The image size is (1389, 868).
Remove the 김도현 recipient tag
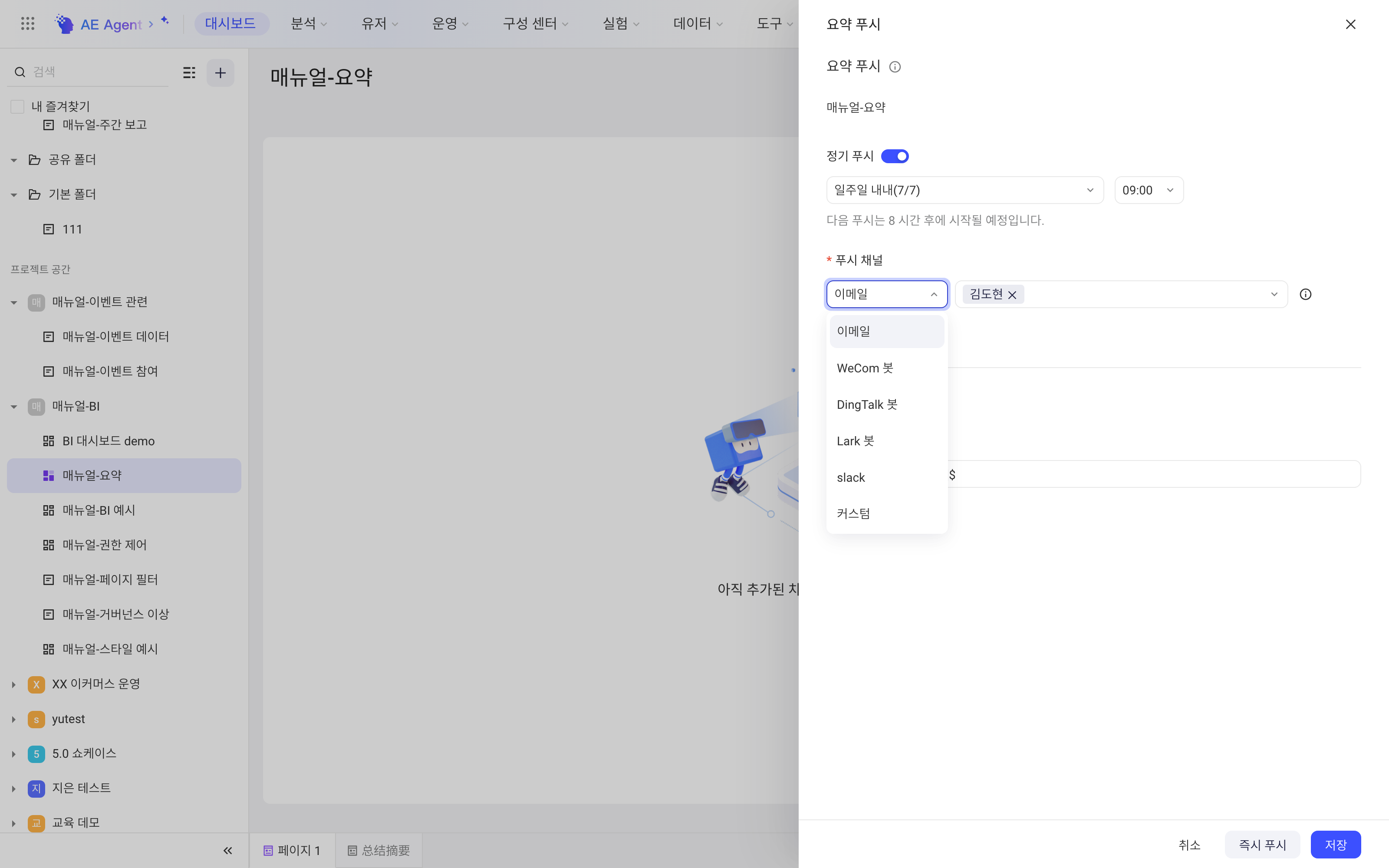(x=1012, y=295)
